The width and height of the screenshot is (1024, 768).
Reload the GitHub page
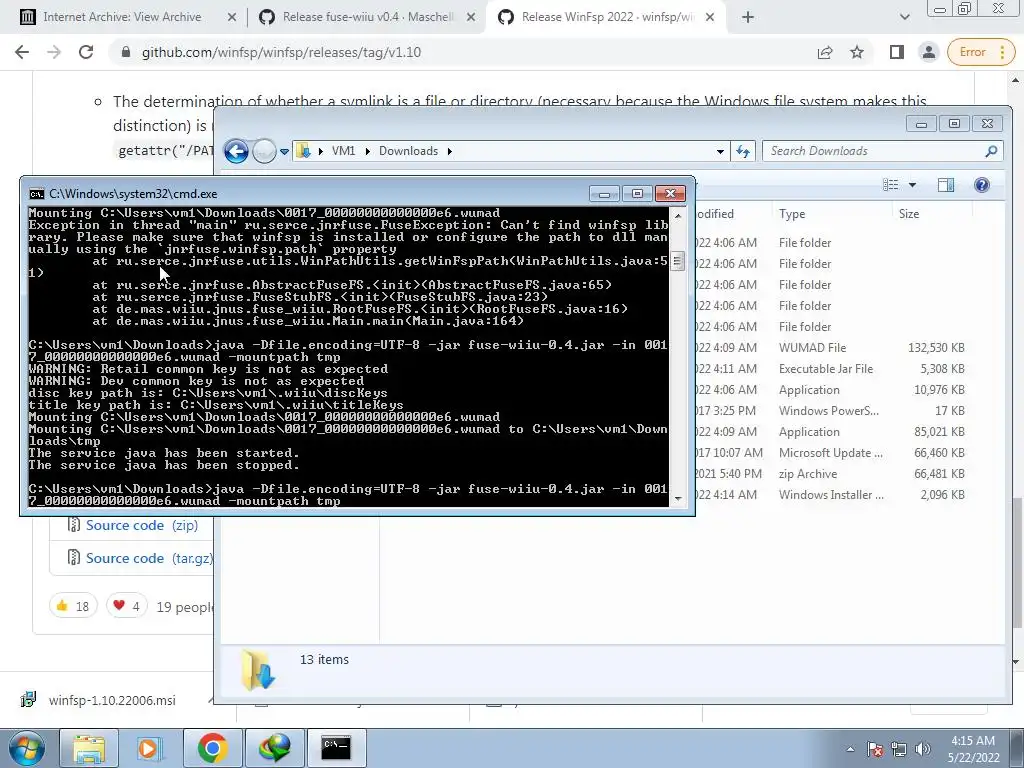pos(86,52)
